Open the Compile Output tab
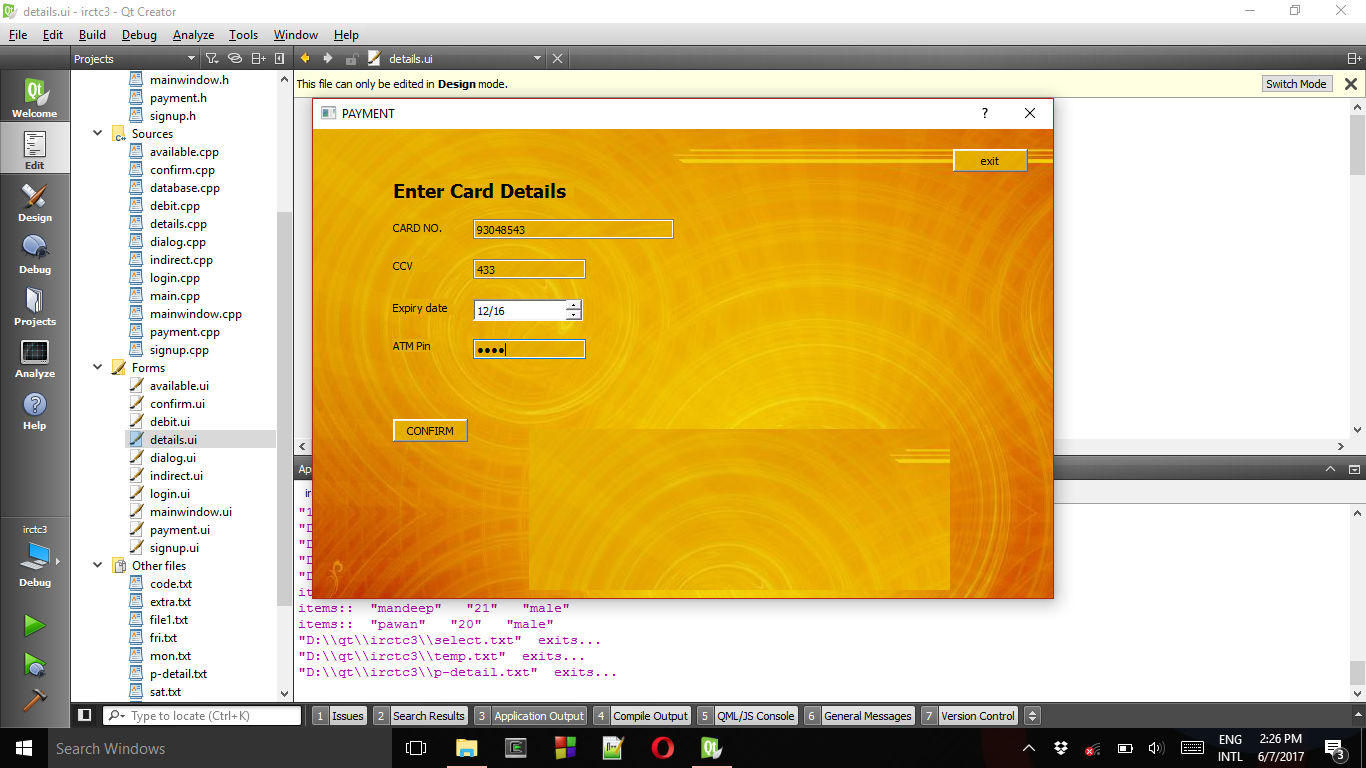This screenshot has width=1366, height=768. click(641, 715)
